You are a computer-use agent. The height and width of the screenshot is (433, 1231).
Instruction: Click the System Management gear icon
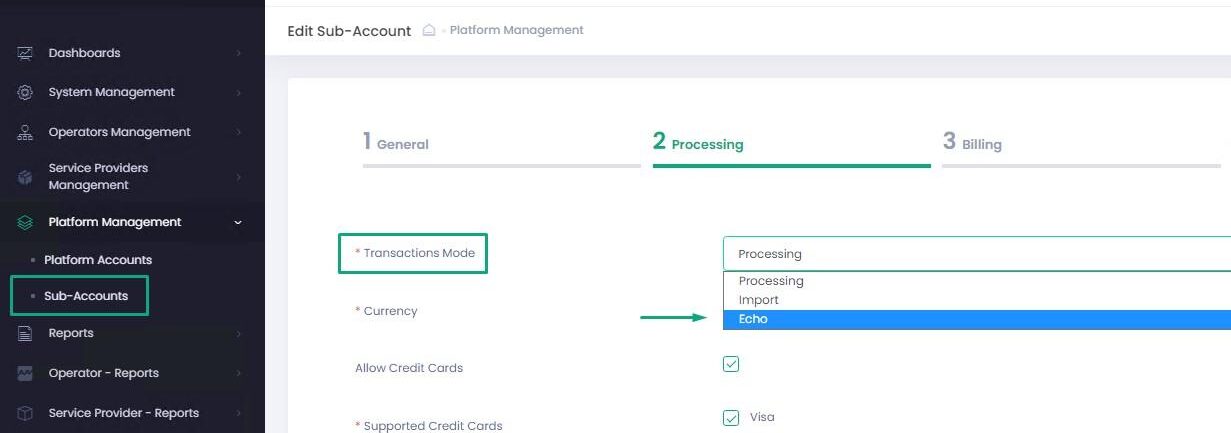tap(25, 92)
